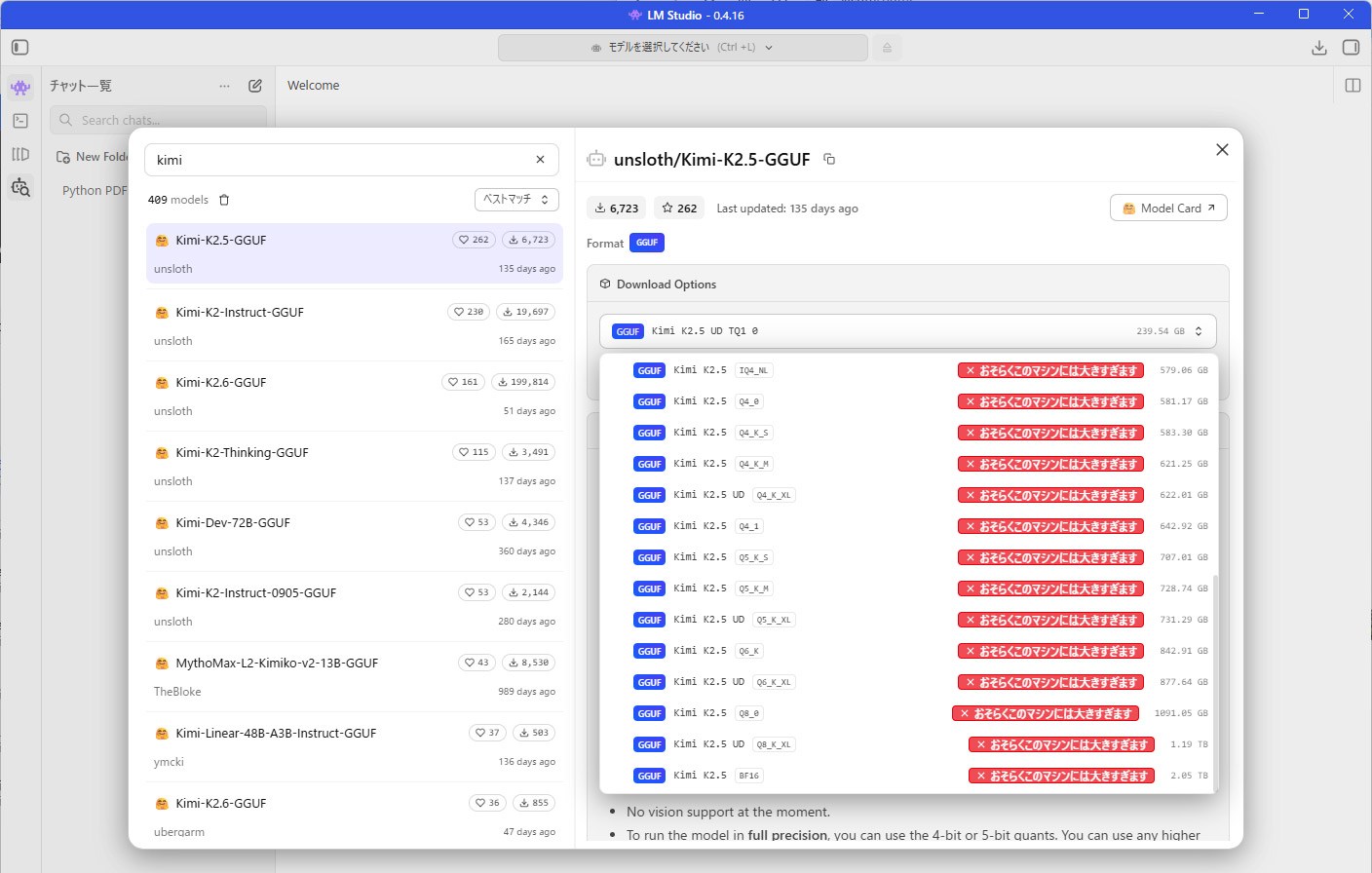
Task: Select the Q5_K_S quantization option
Action: click(907, 557)
